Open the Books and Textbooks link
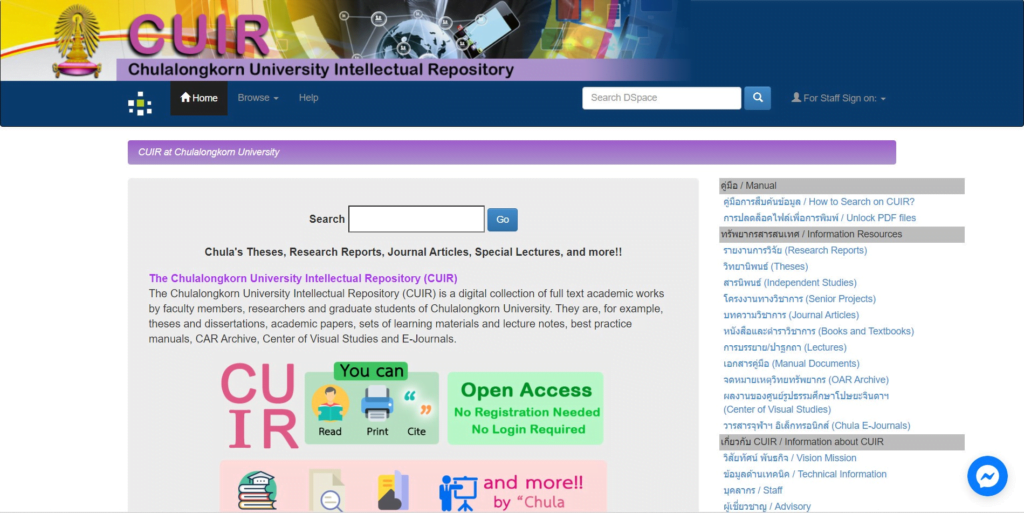 818,332
